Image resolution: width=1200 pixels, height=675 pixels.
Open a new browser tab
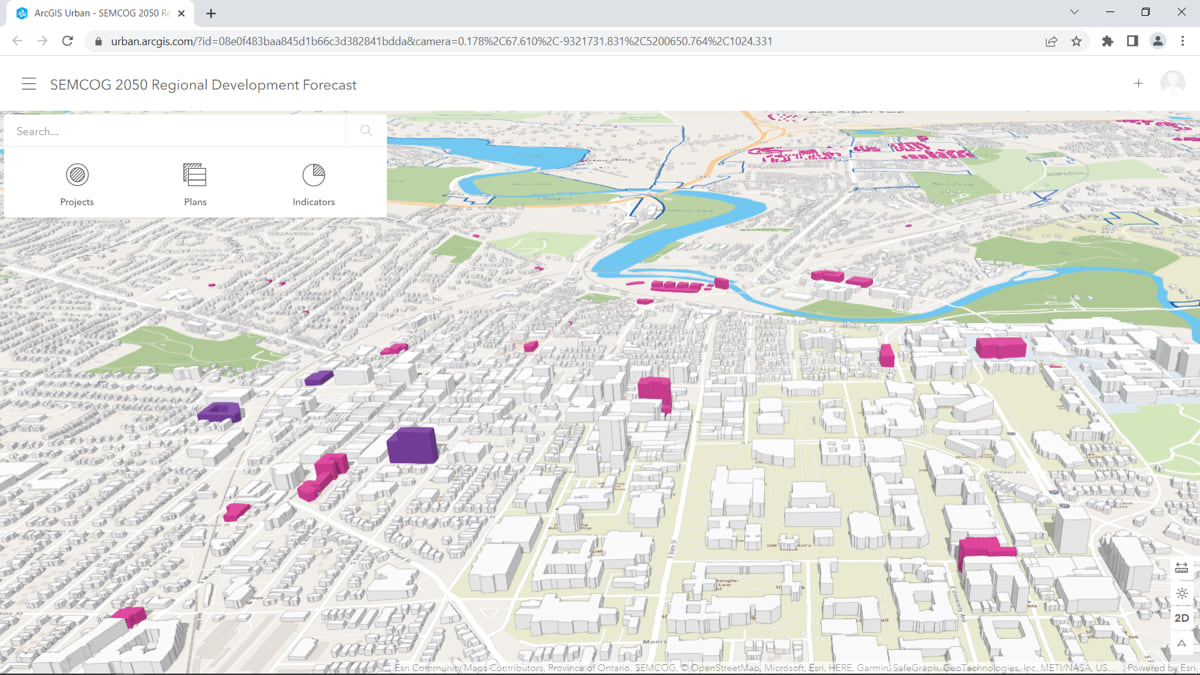pos(211,13)
